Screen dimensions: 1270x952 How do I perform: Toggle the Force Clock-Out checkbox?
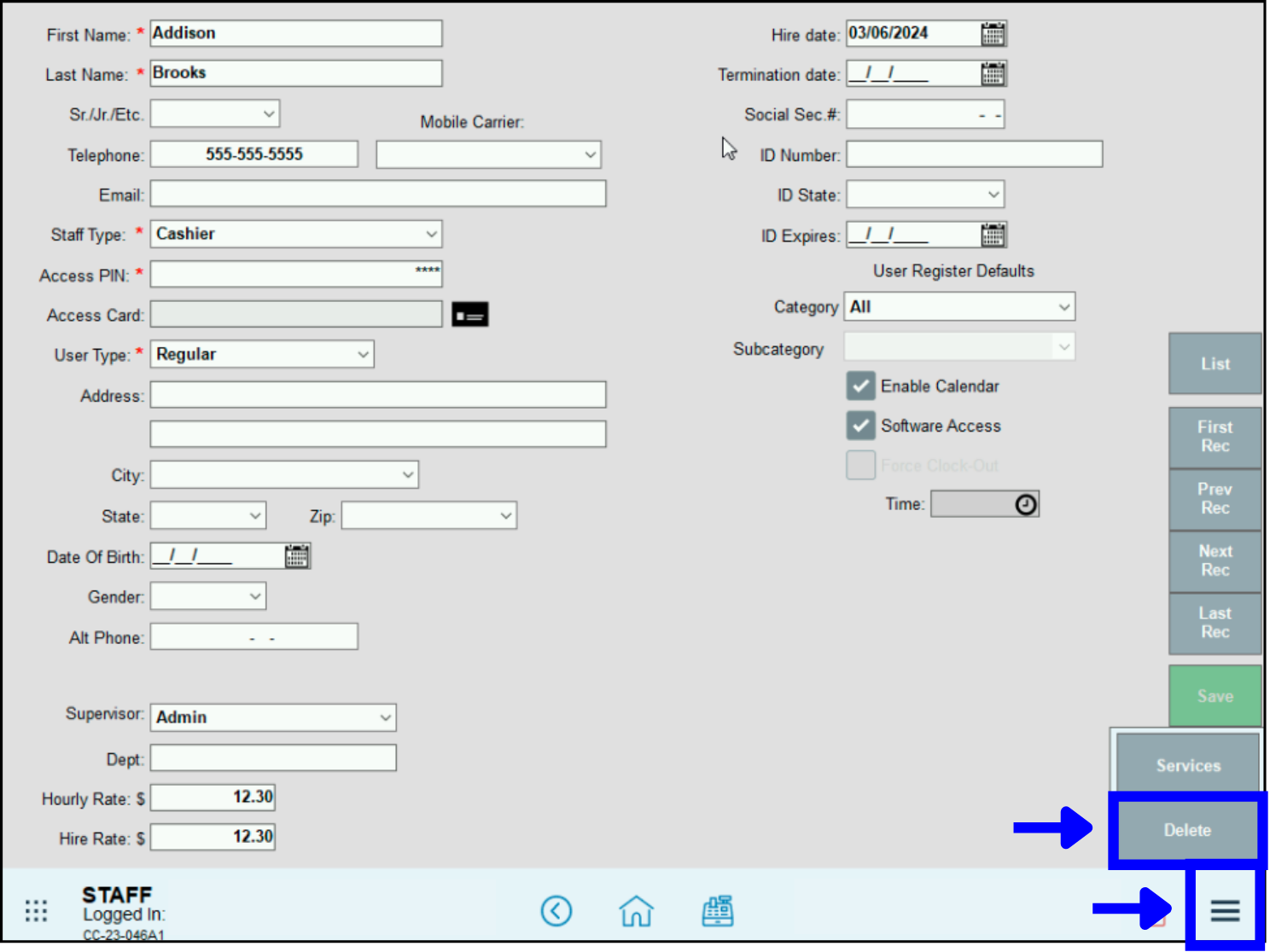[860, 466]
